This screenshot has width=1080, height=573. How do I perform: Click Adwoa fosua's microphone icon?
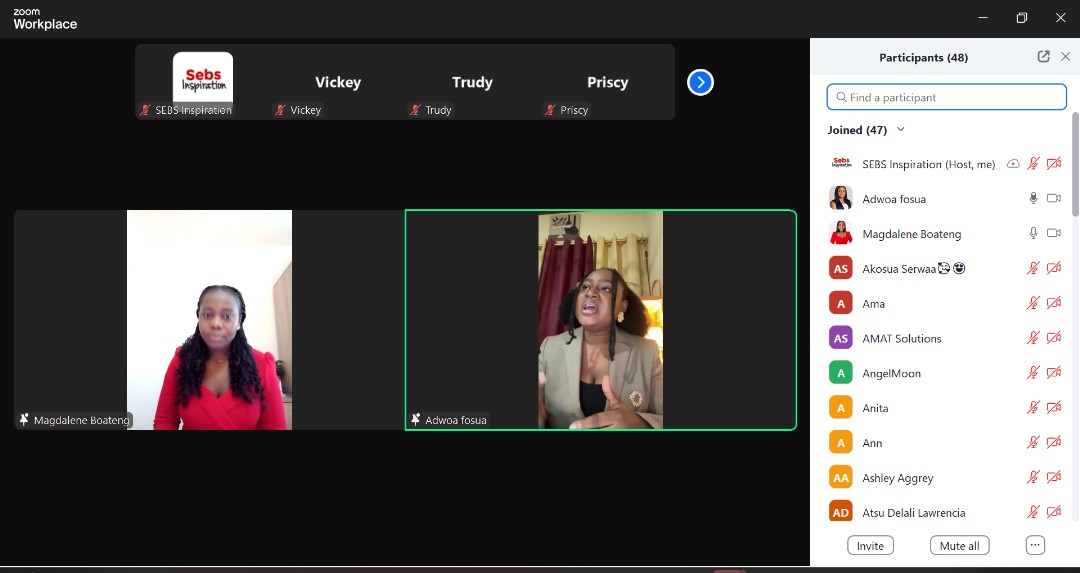tap(1034, 199)
